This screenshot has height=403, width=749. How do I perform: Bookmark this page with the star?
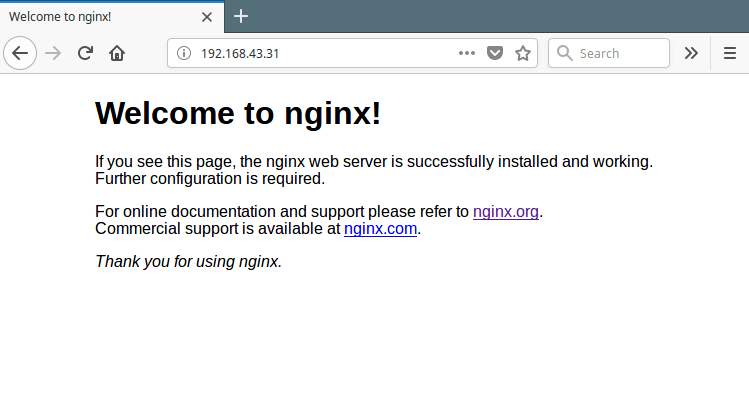click(x=523, y=53)
